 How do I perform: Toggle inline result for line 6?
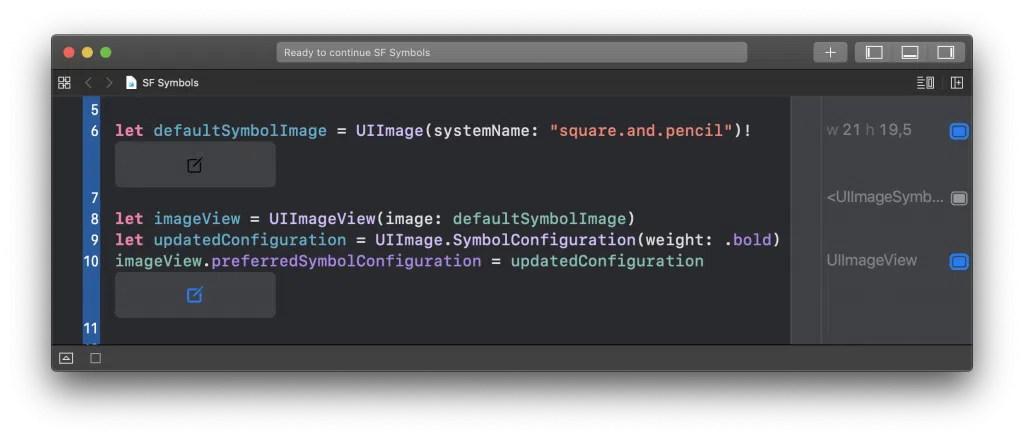click(958, 131)
